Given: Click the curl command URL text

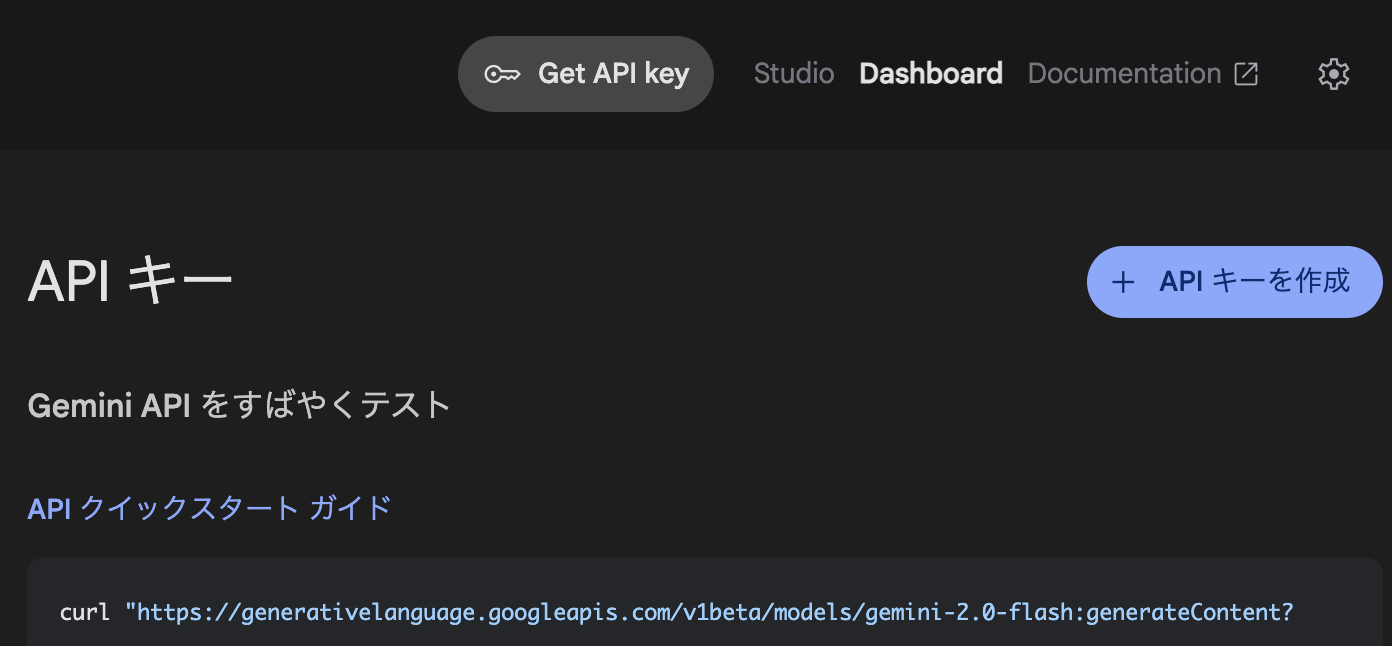Looking at the screenshot, I should (709, 612).
